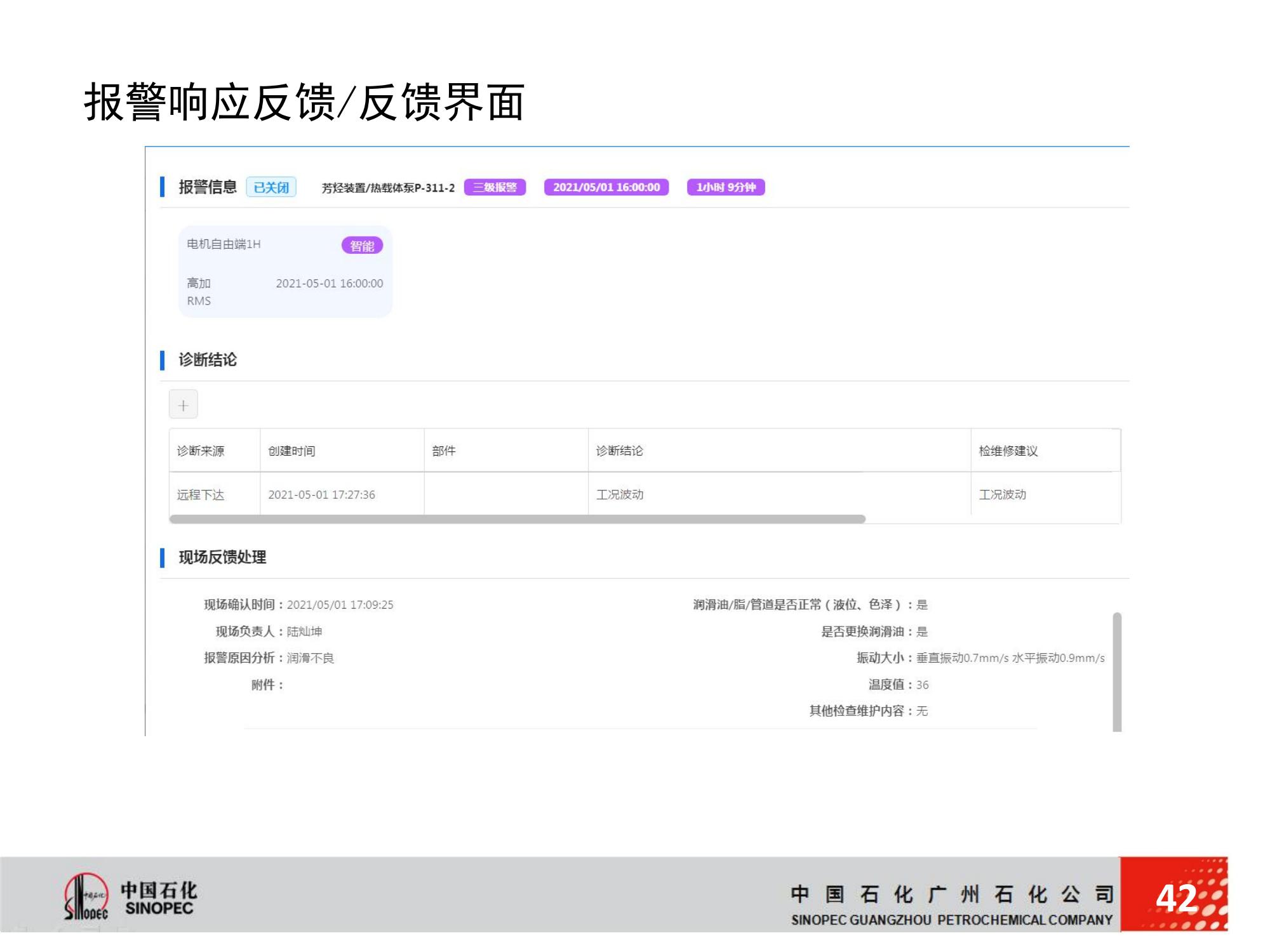Click the 部件 column header
Image resolution: width=1270 pixels, height=952 pixels.
443,451
